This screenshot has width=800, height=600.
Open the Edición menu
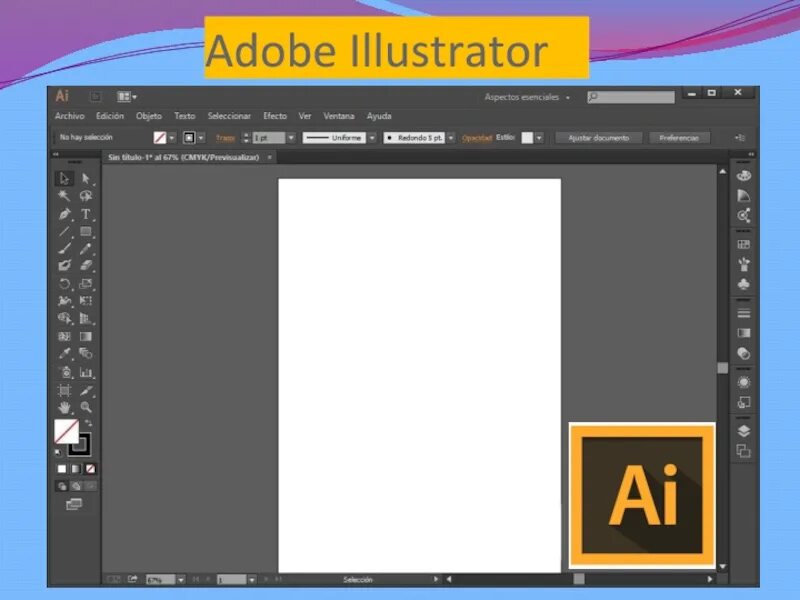(x=110, y=116)
